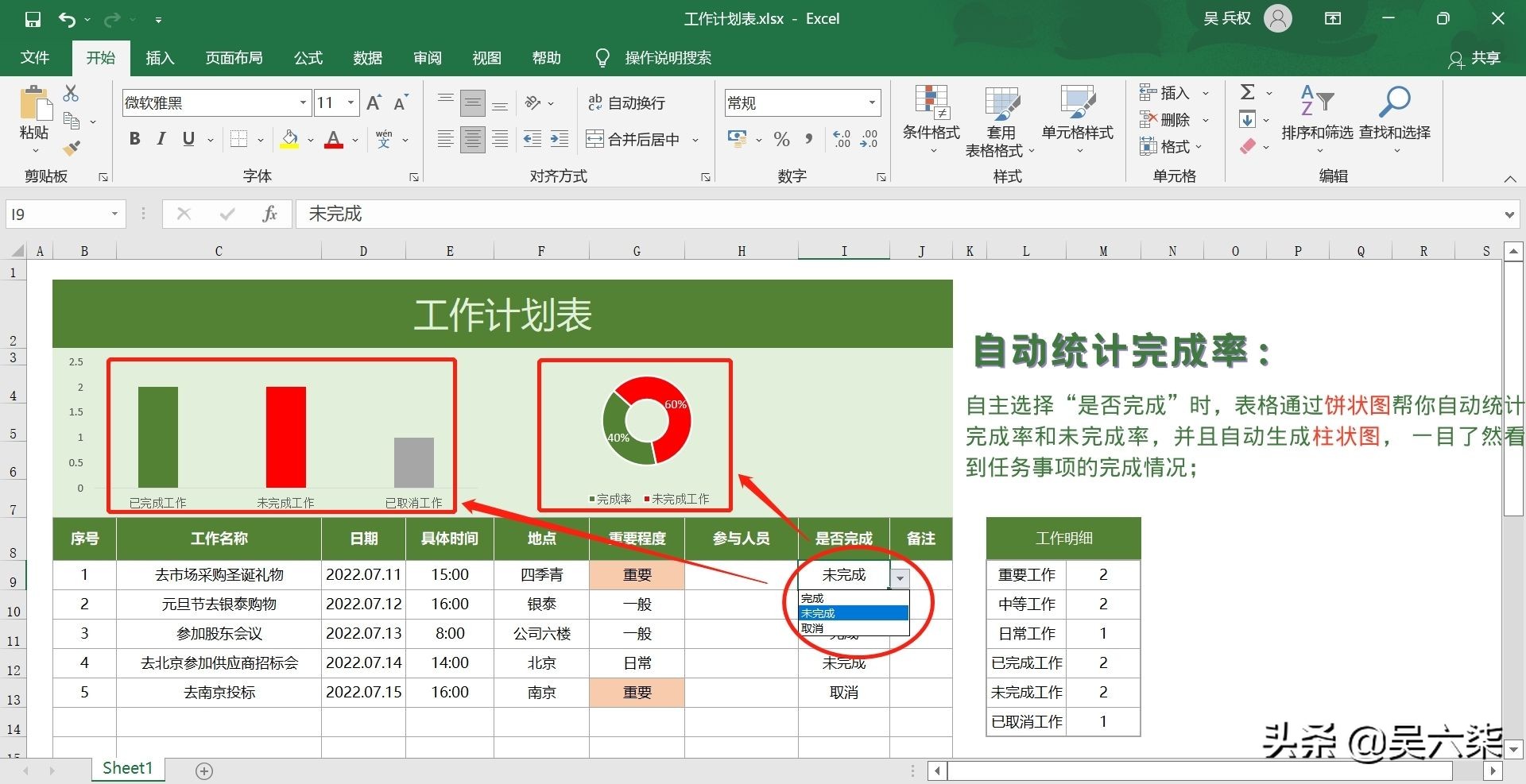The image size is (1526, 784).
Task: Click the increase indent icon
Action: pos(560,139)
